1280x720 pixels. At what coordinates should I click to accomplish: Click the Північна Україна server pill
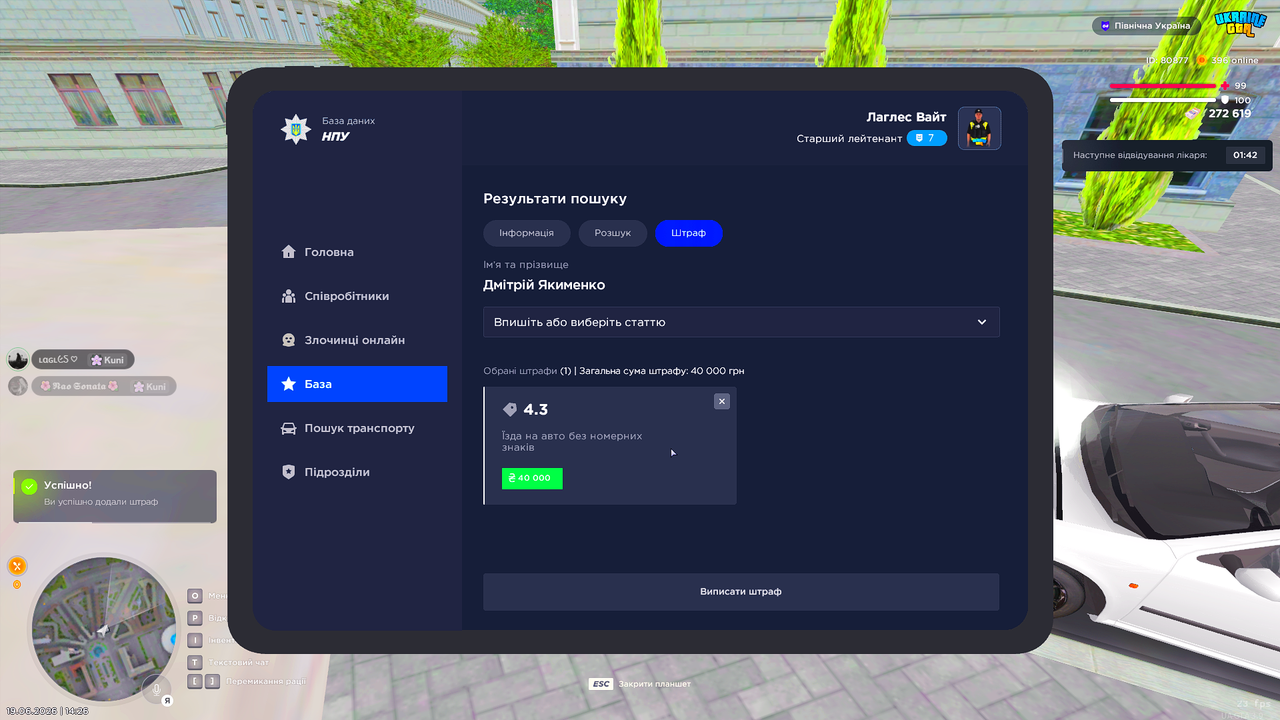click(1146, 26)
